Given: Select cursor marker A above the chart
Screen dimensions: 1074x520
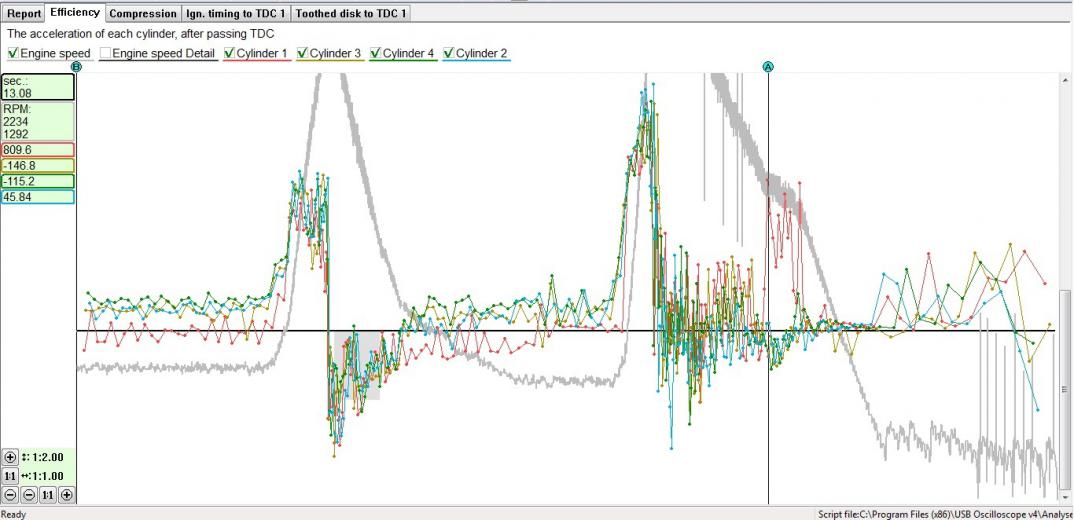Looking at the screenshot, I should coord(768,66).
